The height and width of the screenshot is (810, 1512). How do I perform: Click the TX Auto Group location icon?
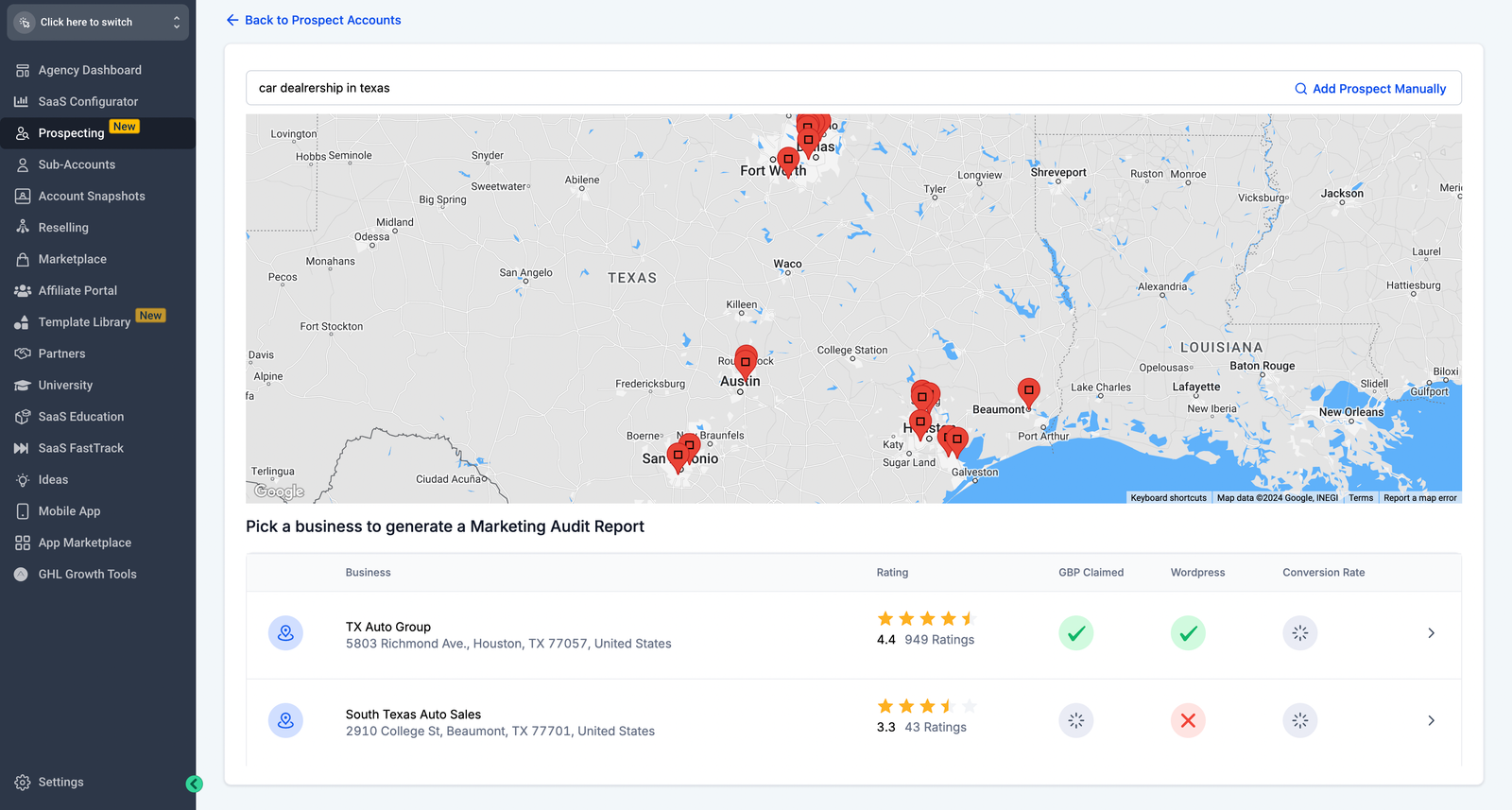click(285, 633)
